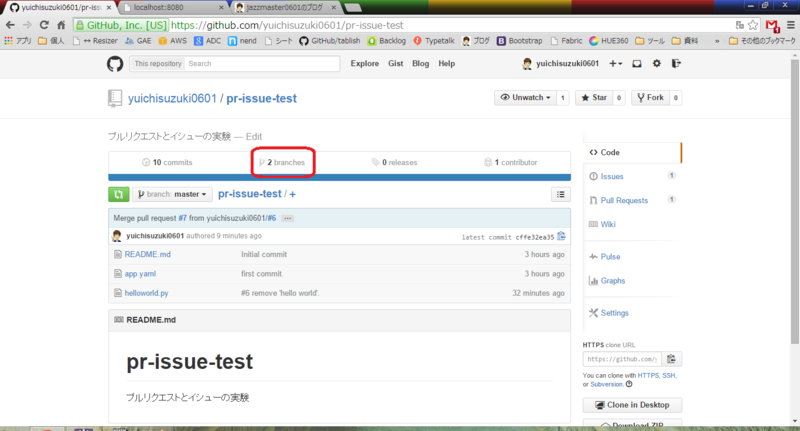
Task: Open the Backlog bookmark
Action: [x=387, y=41]
